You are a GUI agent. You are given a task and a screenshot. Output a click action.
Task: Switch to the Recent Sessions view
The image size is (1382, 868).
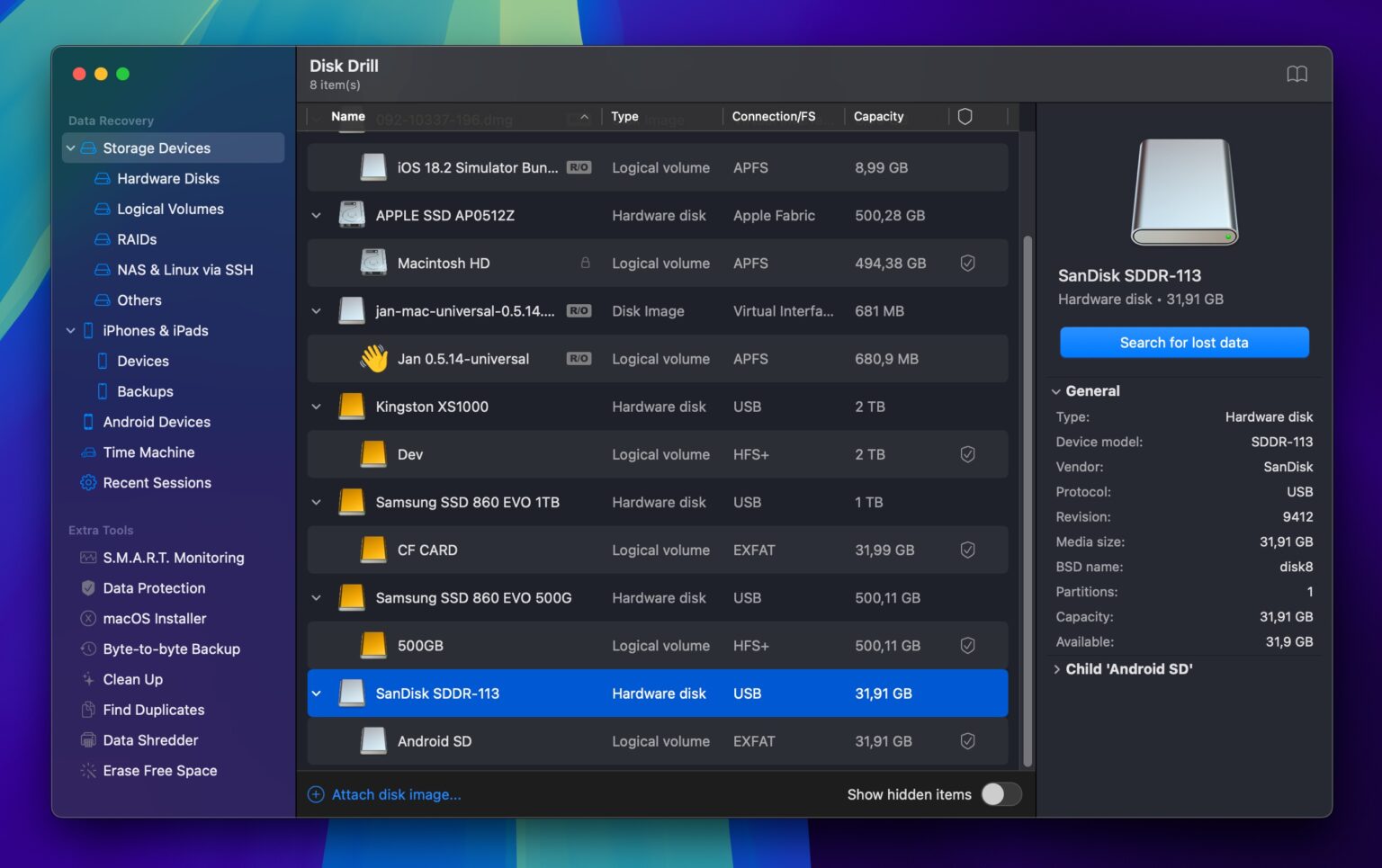[x=156, y=482]
